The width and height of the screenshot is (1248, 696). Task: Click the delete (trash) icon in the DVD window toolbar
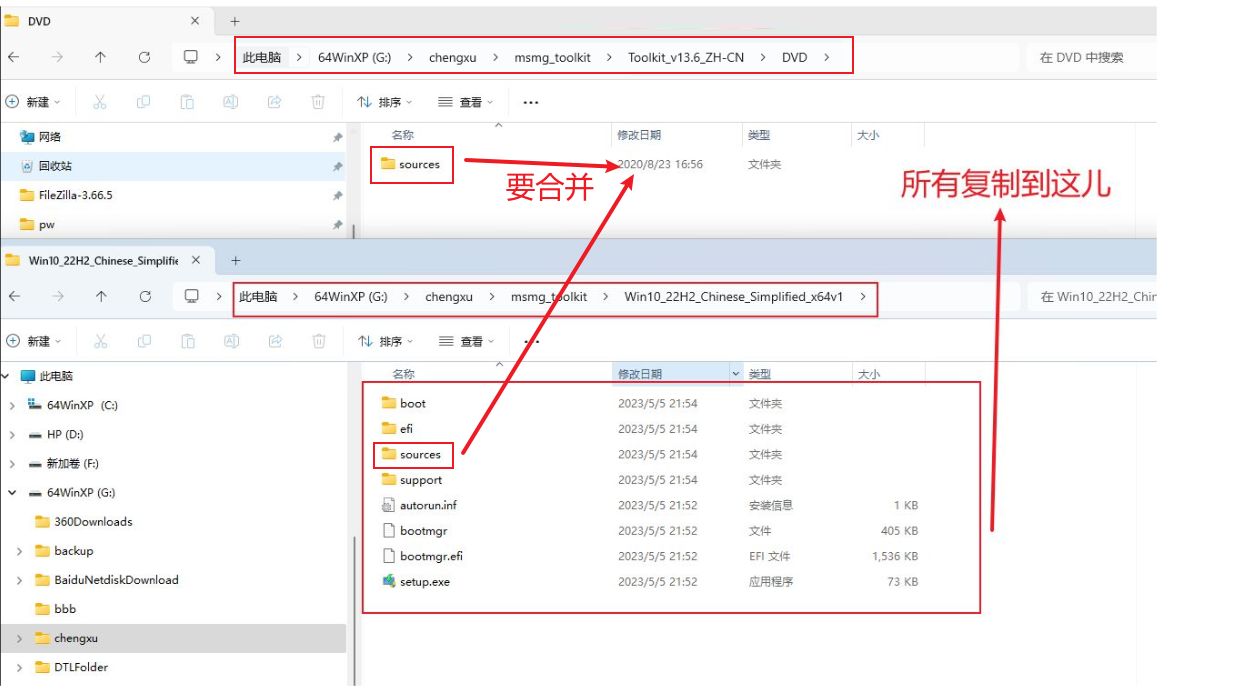coord(318,102)
